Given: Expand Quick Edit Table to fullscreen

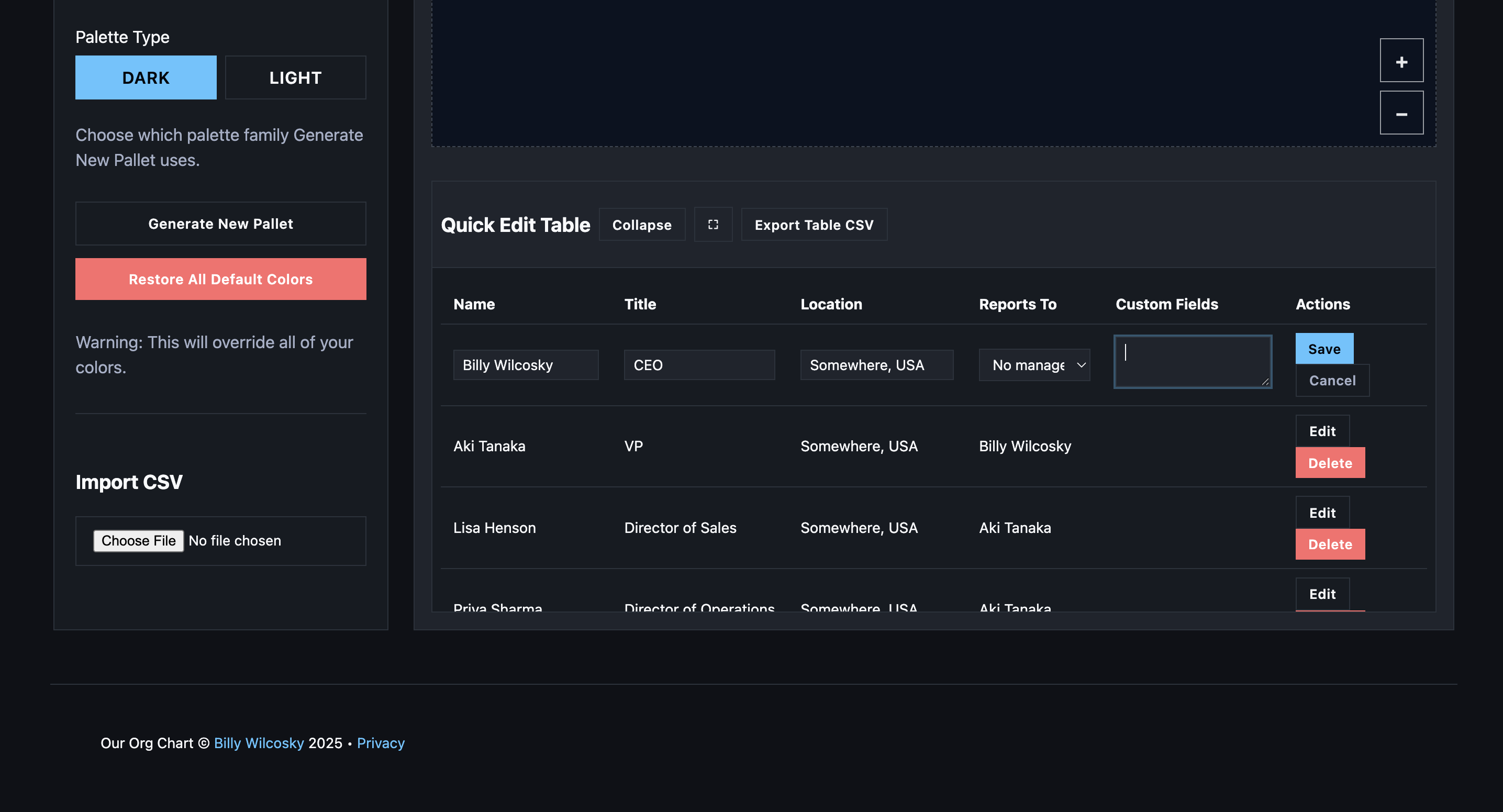Looking at the screenshot, I should pos(713,224).
